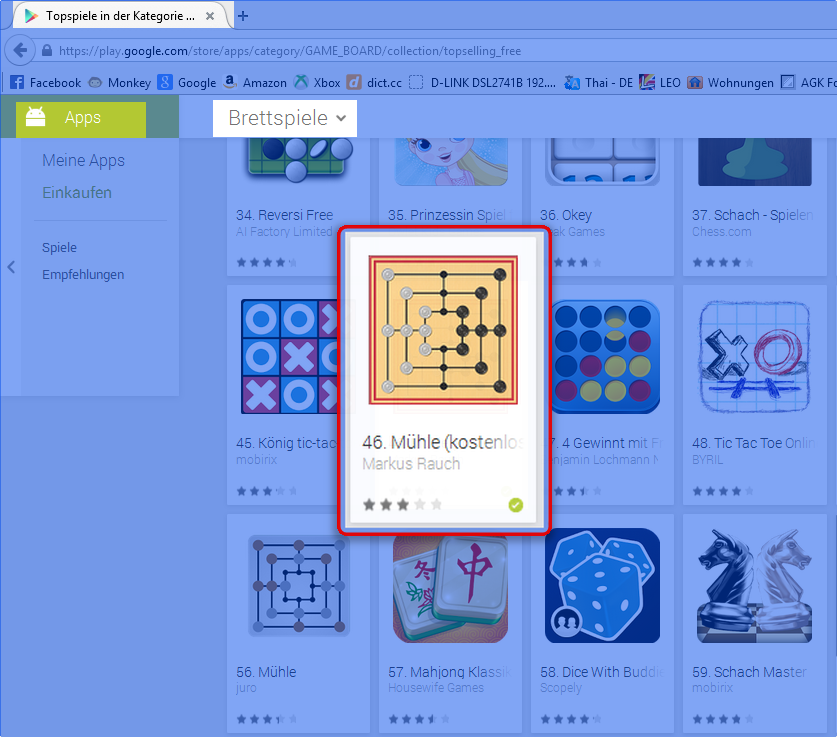Open the 46. Mühle (kostenlos) title
837x737 pixels.
point(443,442)
